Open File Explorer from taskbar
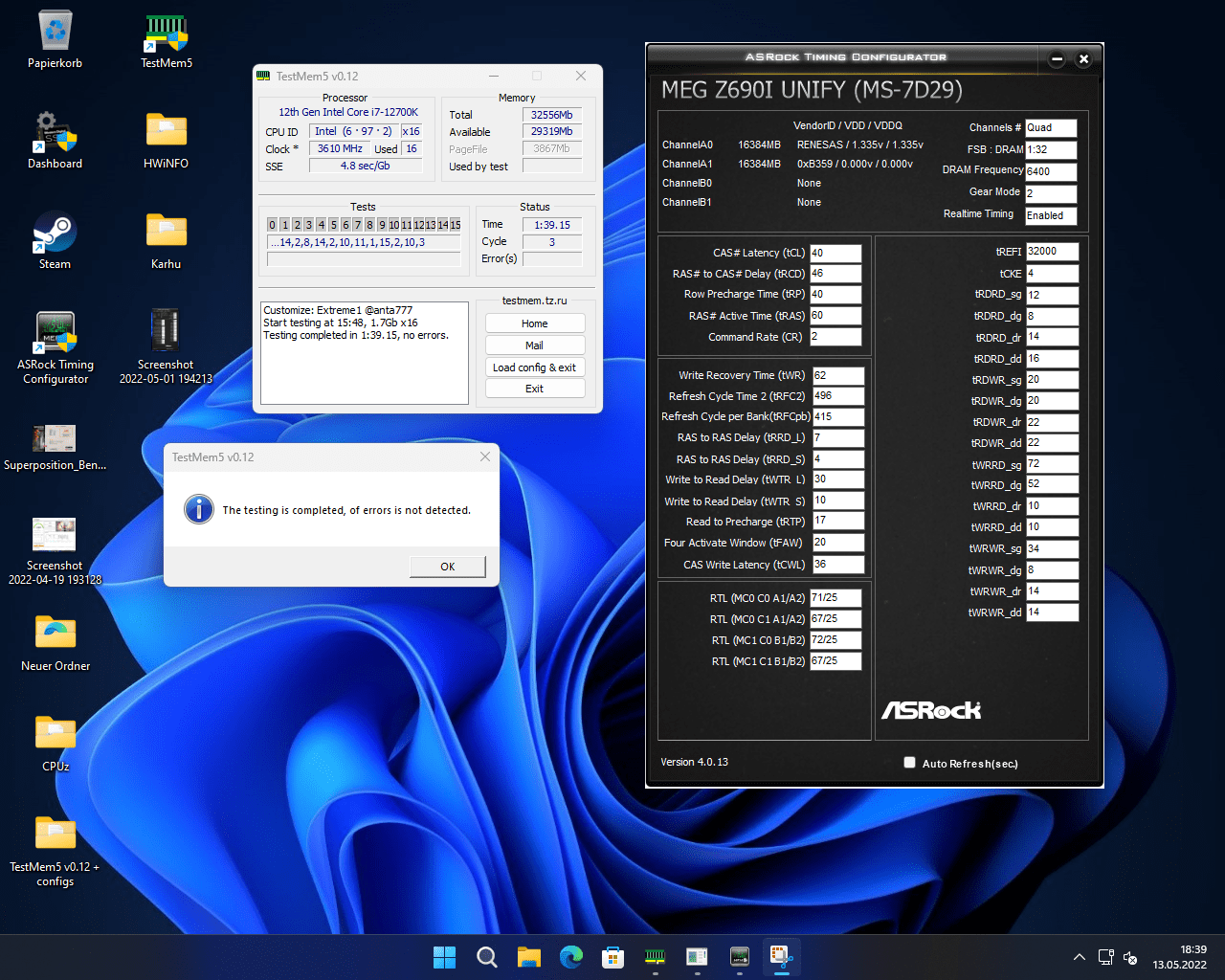The width and height of the screenshot is (1225, 980). pos(529,957)
